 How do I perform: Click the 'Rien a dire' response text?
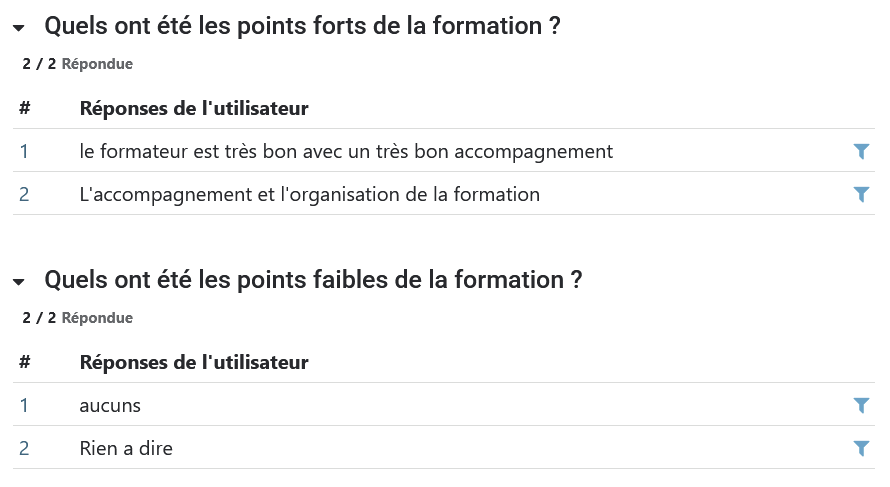(126, 449)
